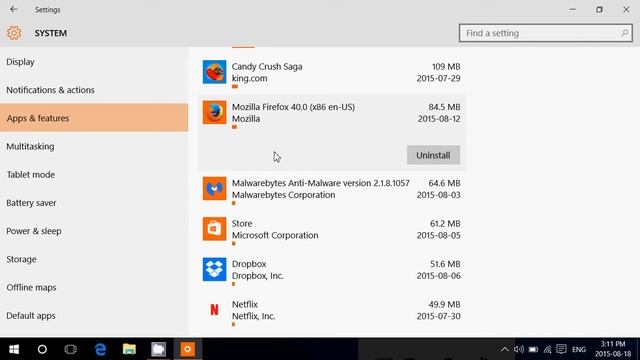Click the magnifier icon in search box
The height and width of the screenshot is (360, 640).
click(x=624, y=33)
